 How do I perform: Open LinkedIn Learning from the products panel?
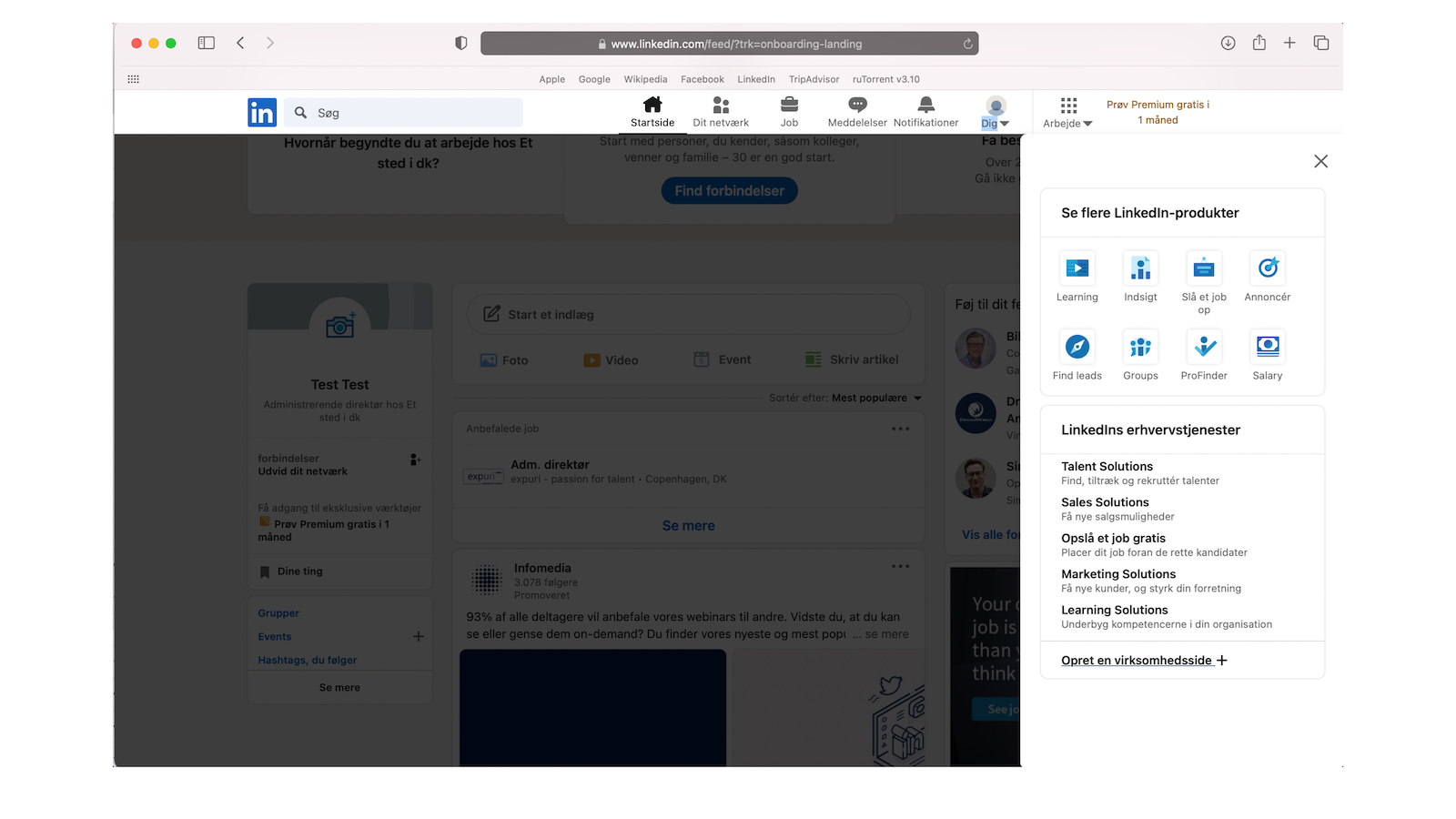point(1077,269)
